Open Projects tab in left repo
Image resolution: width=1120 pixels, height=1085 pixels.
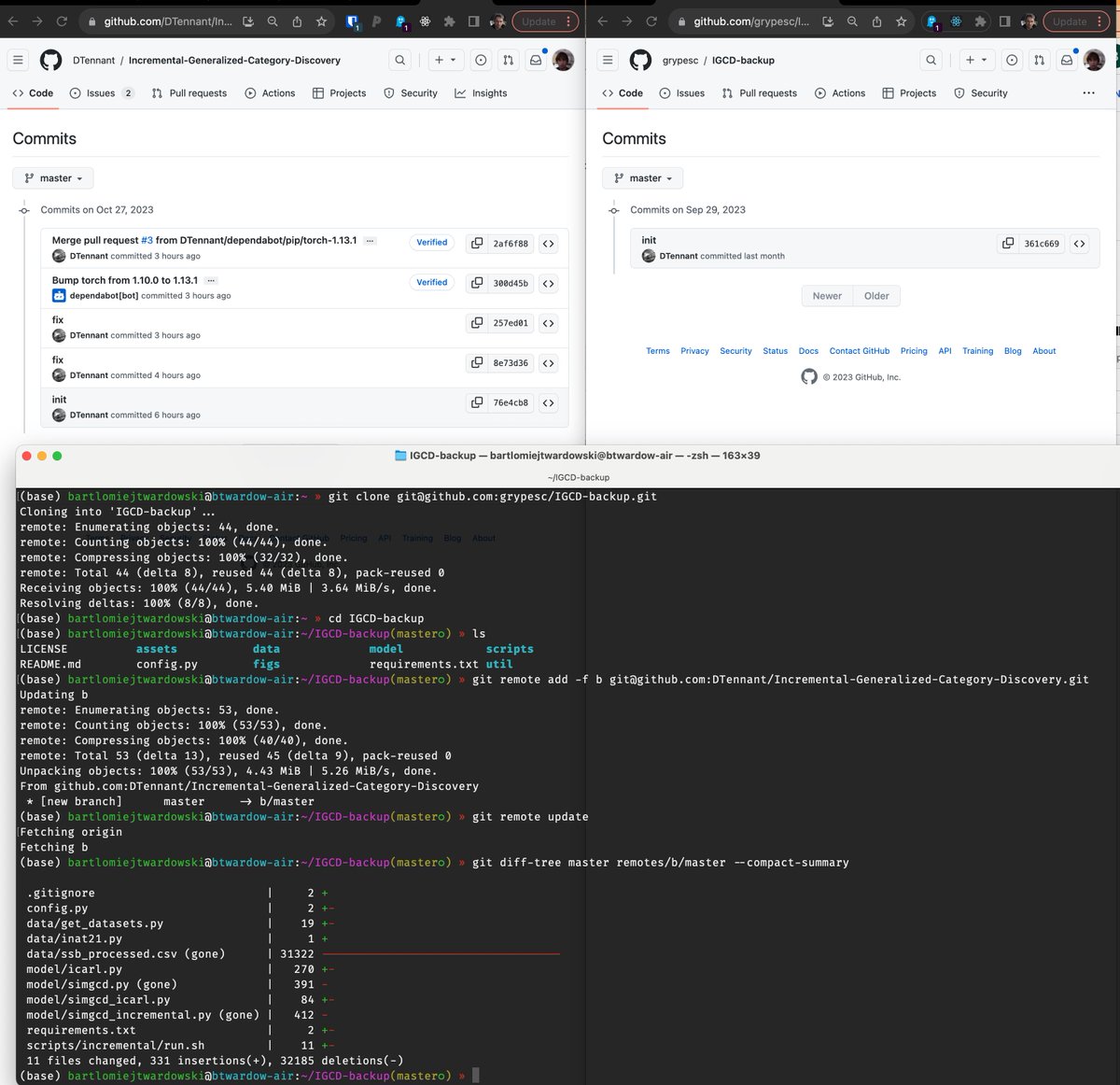(x=339, y=93)
